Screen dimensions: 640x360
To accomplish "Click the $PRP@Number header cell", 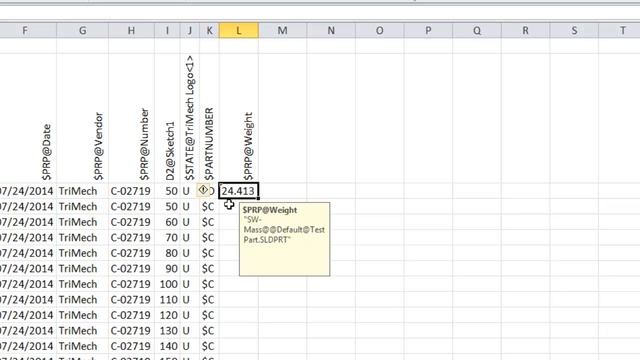I will coord(131,118).
